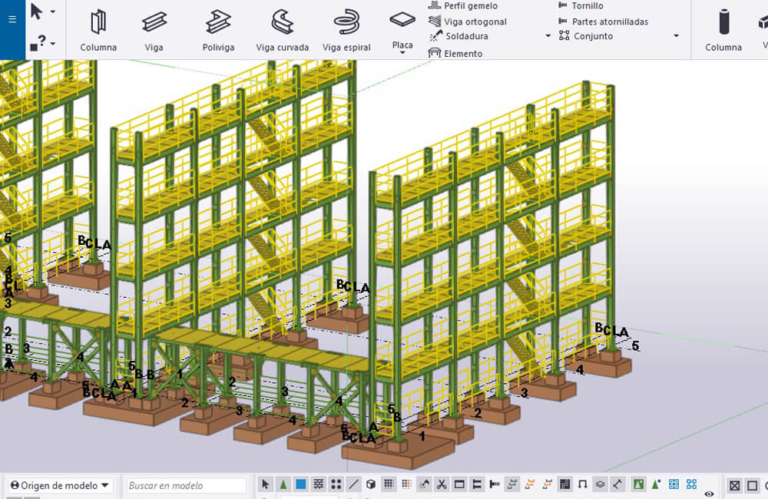Viewport: 768px width, 499px height.
Task: Click the double-bolt group selection icon
Action: click(477, 484)
